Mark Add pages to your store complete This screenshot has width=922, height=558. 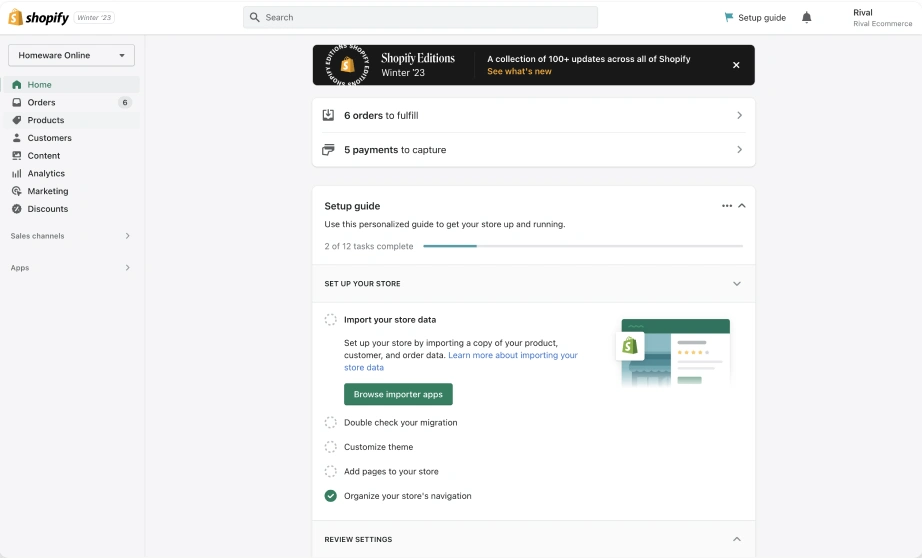click(330, 472)
